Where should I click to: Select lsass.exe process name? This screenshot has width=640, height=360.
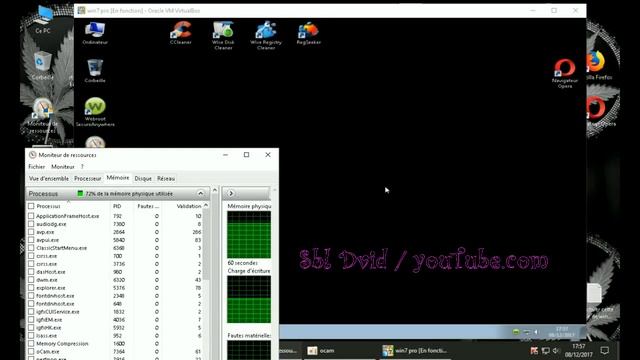click(47, 336)
